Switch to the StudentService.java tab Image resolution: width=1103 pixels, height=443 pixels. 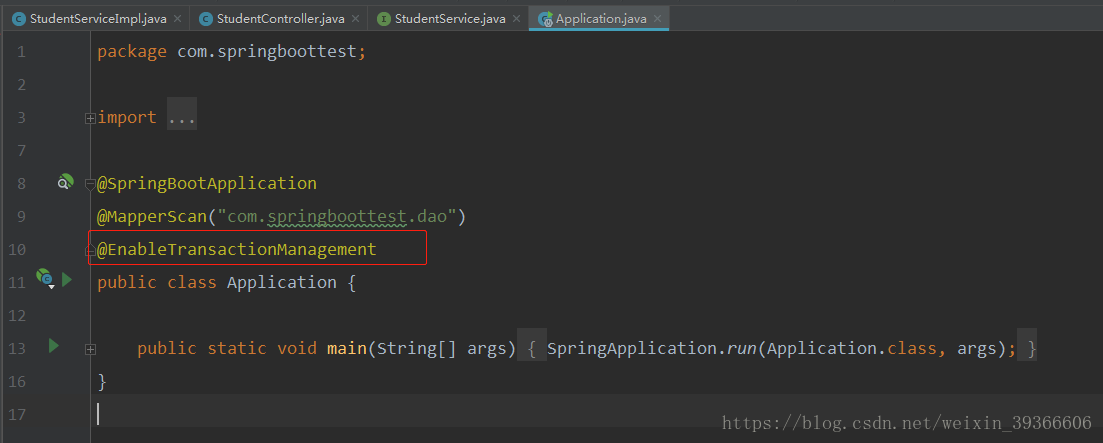(x=450, y=19)
